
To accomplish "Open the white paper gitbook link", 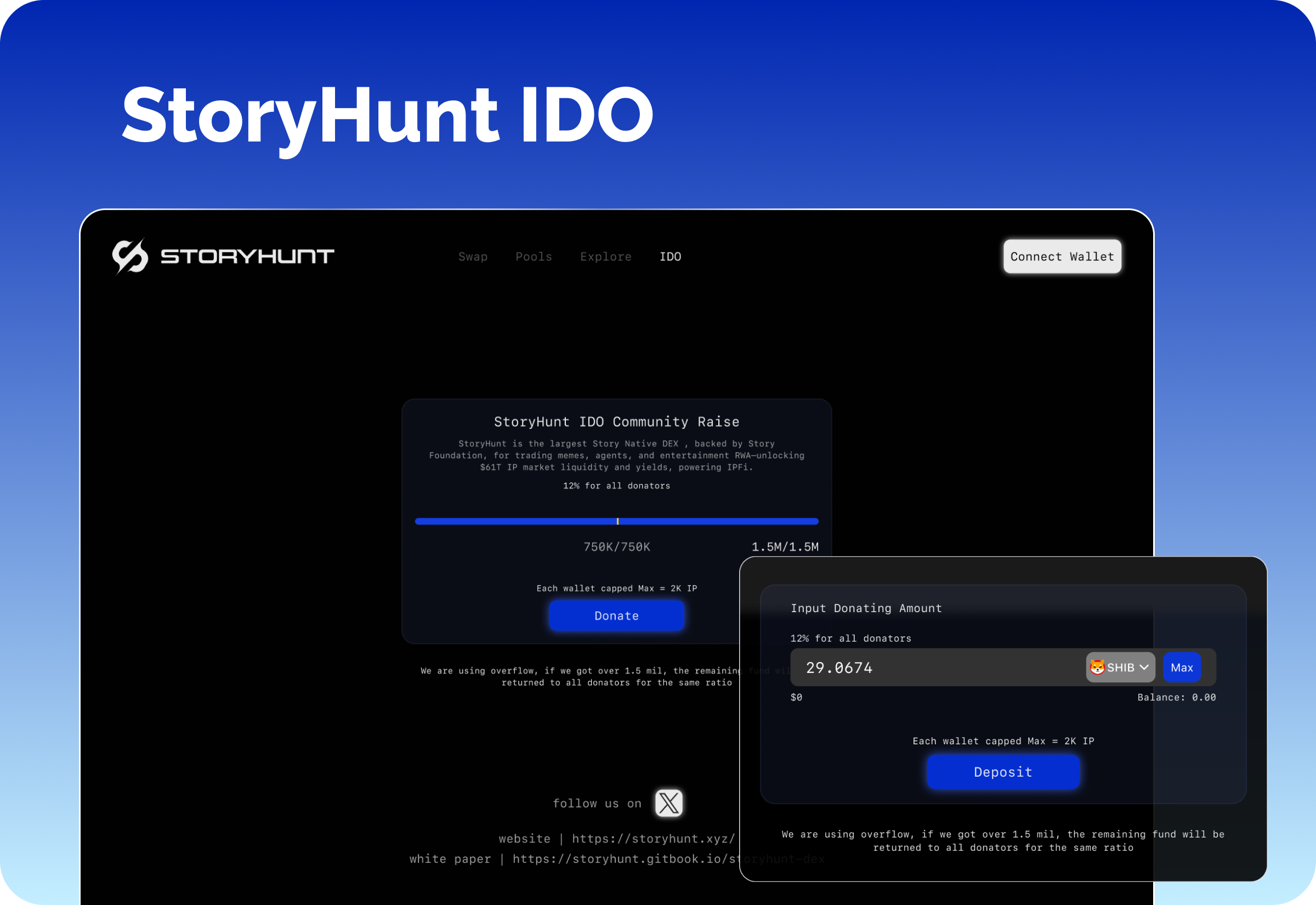I will coord(669,859).
